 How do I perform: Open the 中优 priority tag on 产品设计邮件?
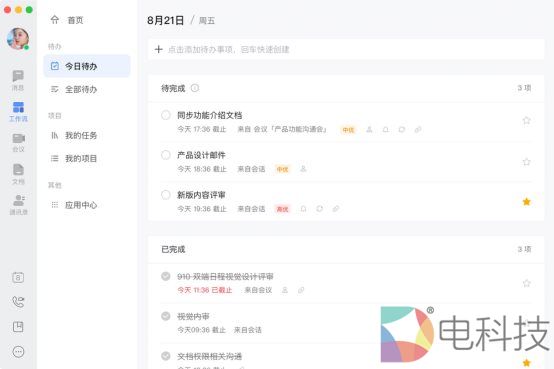point(282,169)
